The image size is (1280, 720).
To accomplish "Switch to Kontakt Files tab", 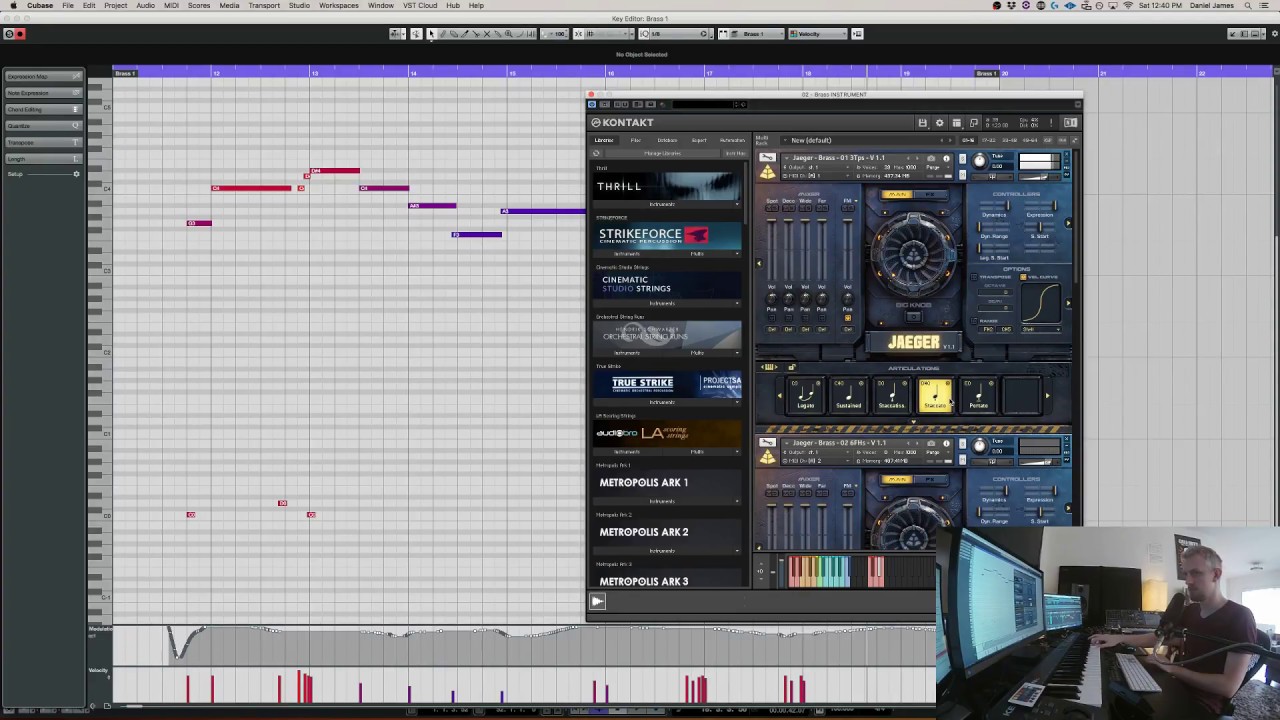I will coord(635,140).
